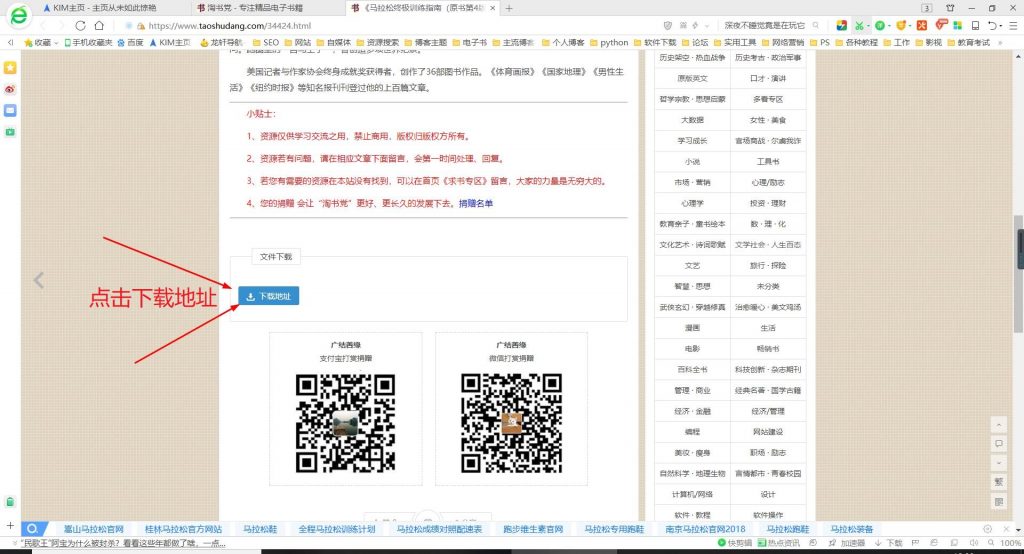Click the WeChat donation QR code
Viewport: 1024px width, 554px height.
pyautogui.click(x=511, y=423)
